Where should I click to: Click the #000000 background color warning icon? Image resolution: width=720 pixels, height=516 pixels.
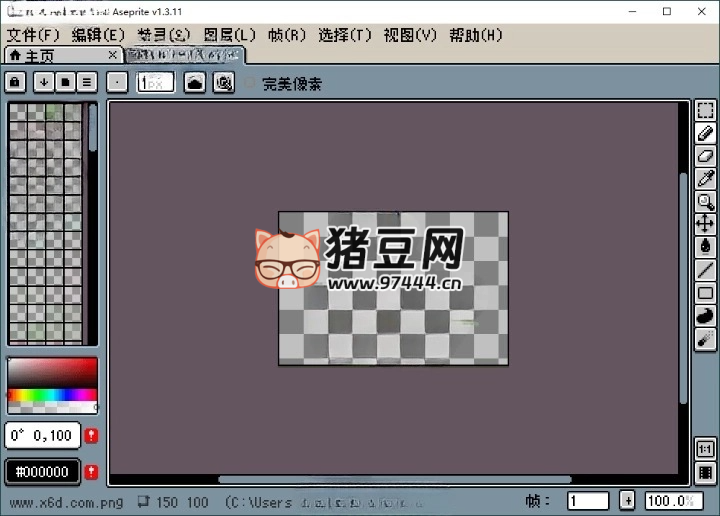(x=91, y=471)
